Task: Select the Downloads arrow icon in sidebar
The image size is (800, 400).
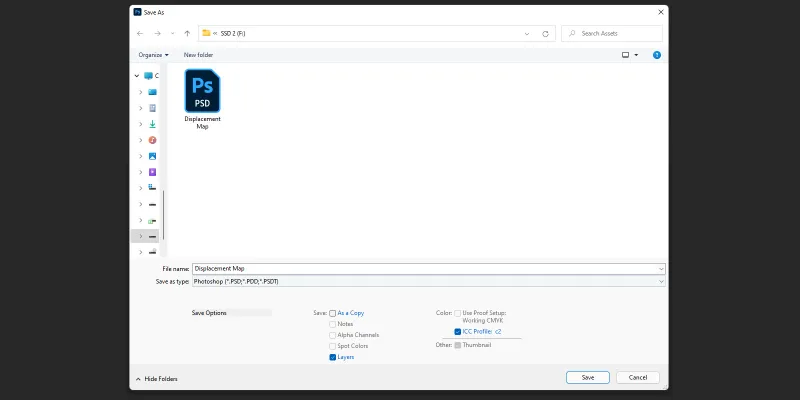Action: 152,124
